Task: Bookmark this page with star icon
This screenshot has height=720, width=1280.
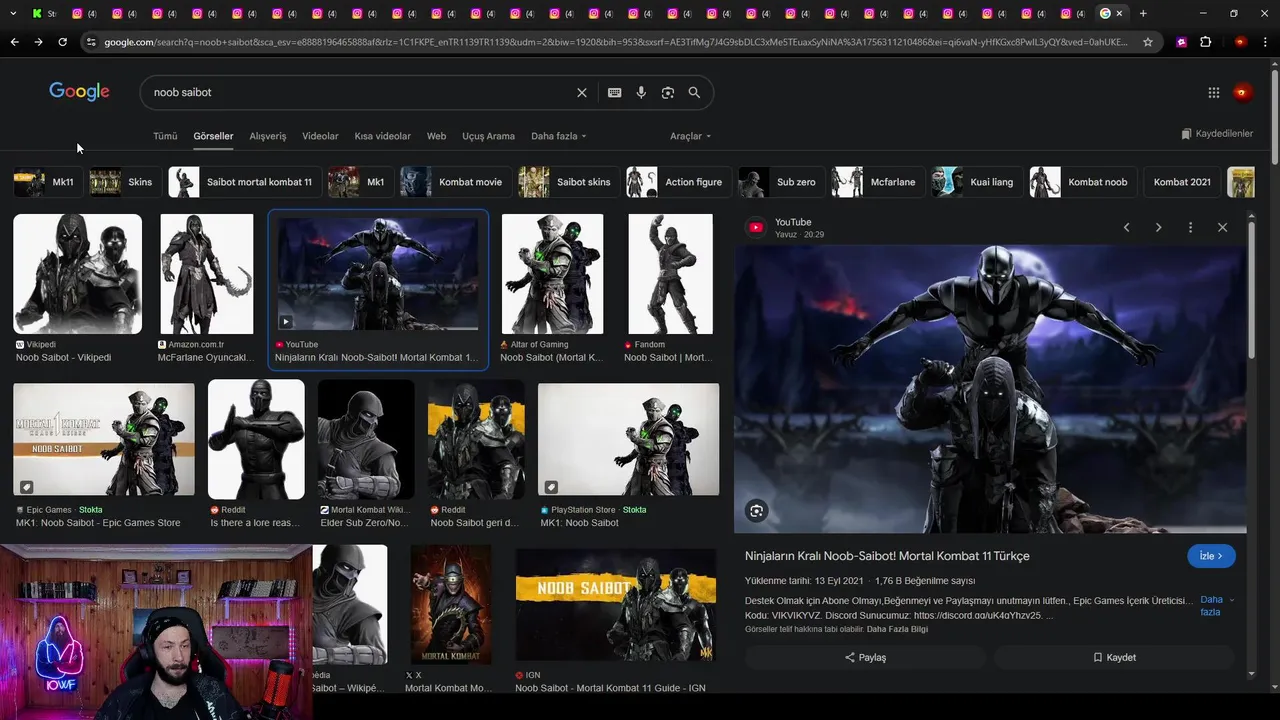Action: point(1148,42)
